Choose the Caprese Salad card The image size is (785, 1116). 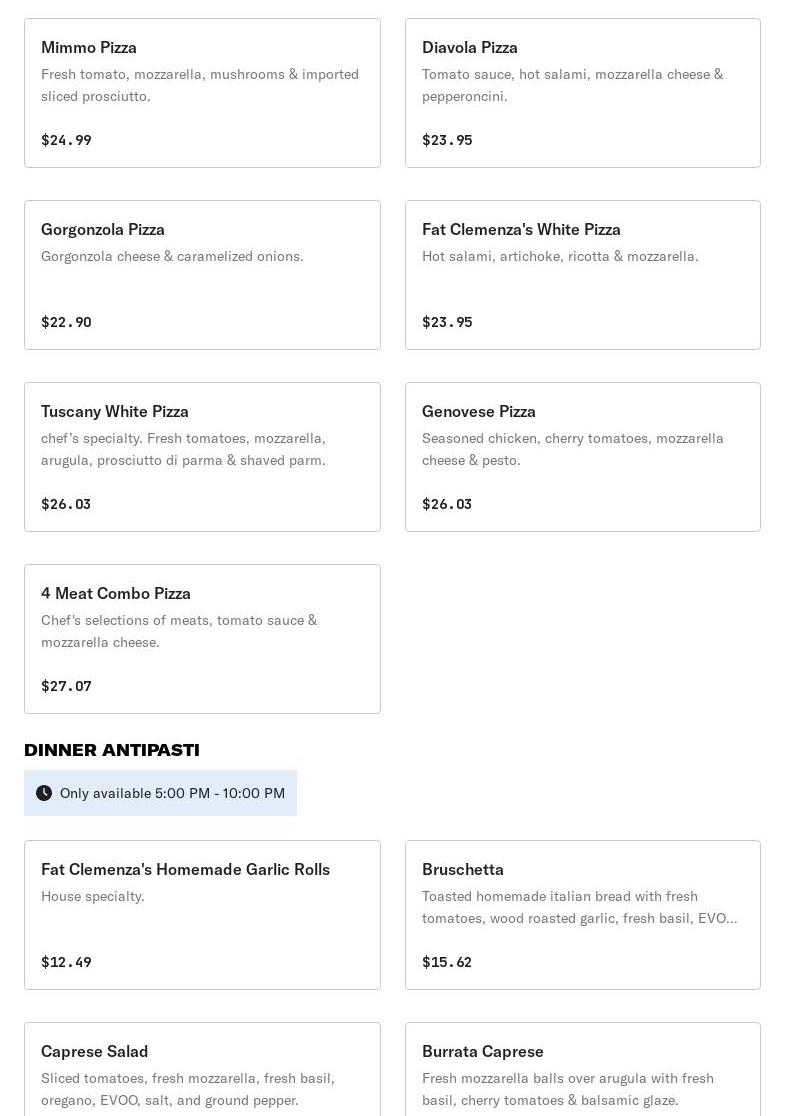click(x=202, y=1070)
